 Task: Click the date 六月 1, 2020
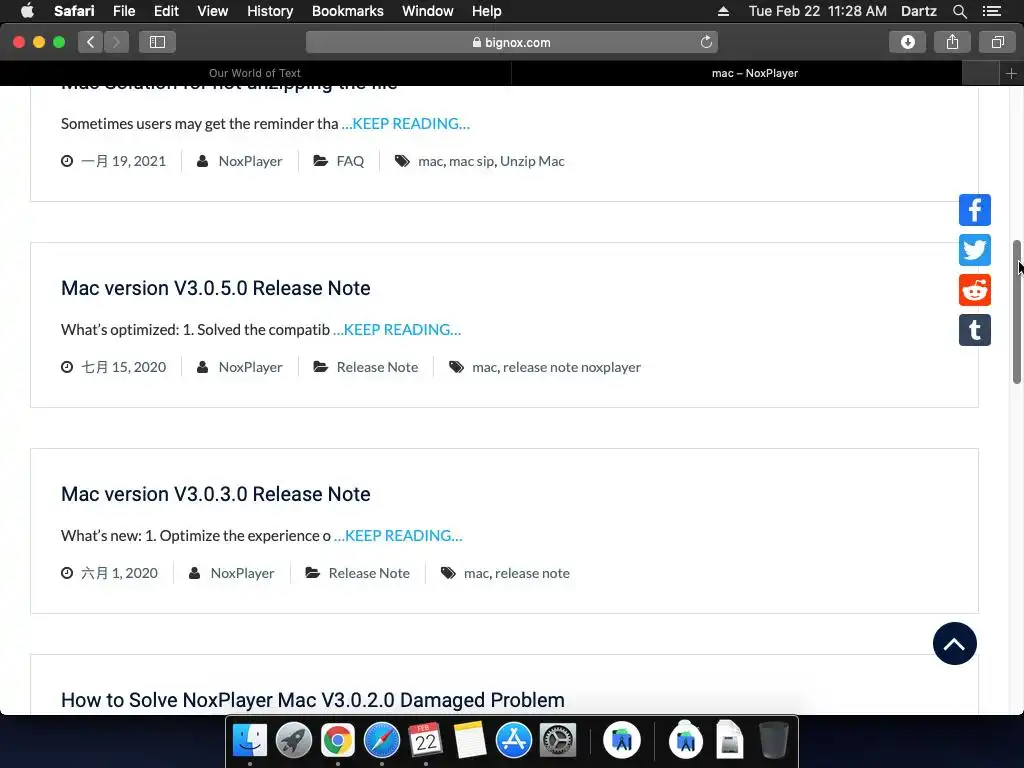click(119, 573)
